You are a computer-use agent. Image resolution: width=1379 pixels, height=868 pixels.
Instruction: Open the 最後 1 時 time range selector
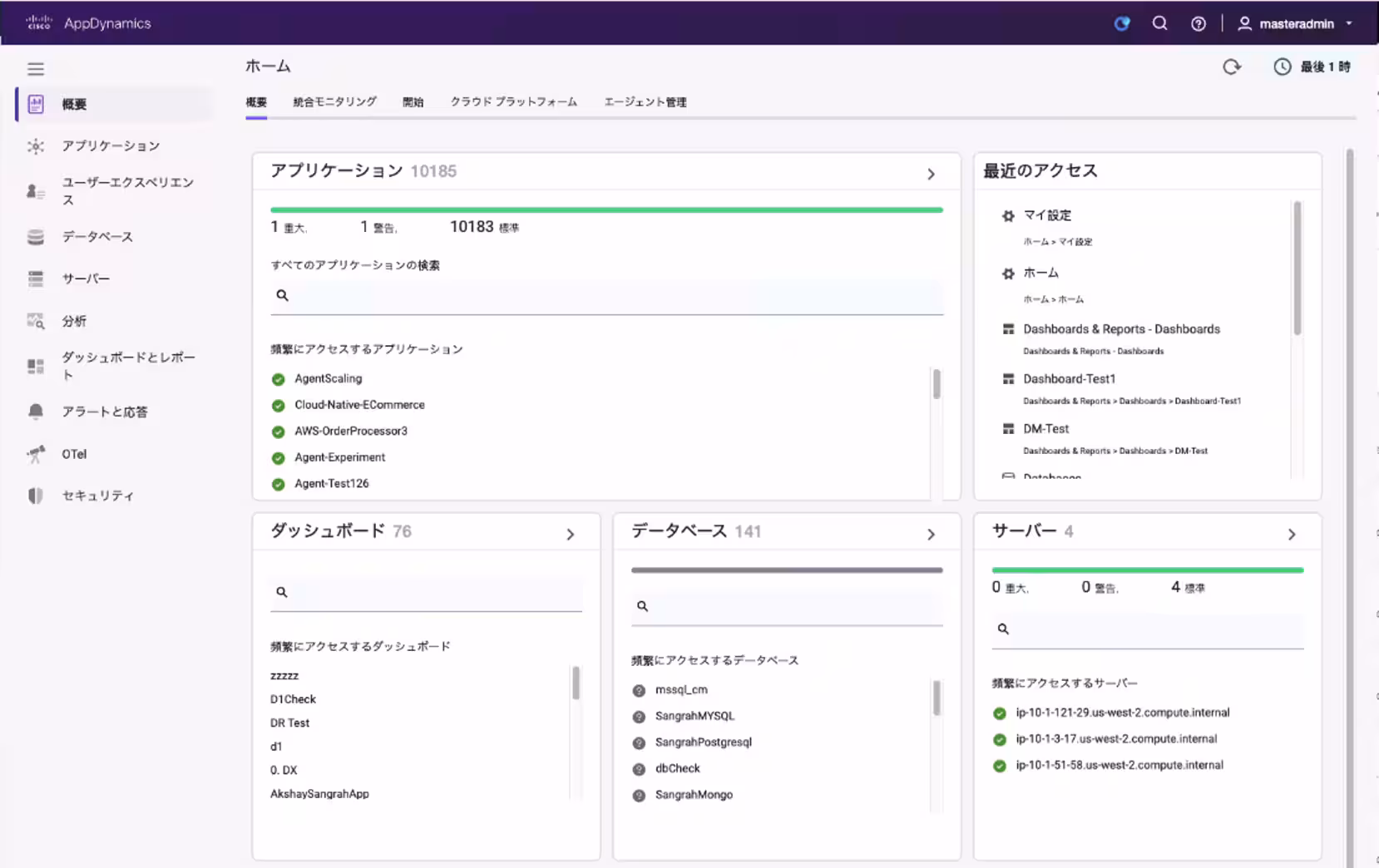point(1312,67)
